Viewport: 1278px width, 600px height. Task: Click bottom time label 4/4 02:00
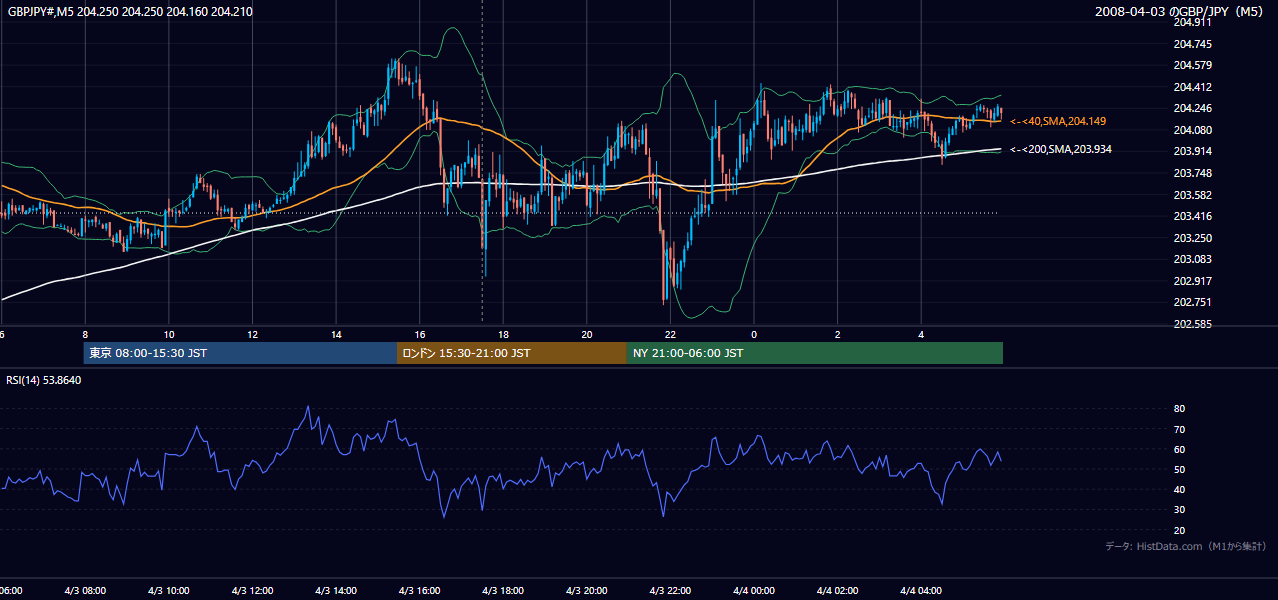click(837, 591)
